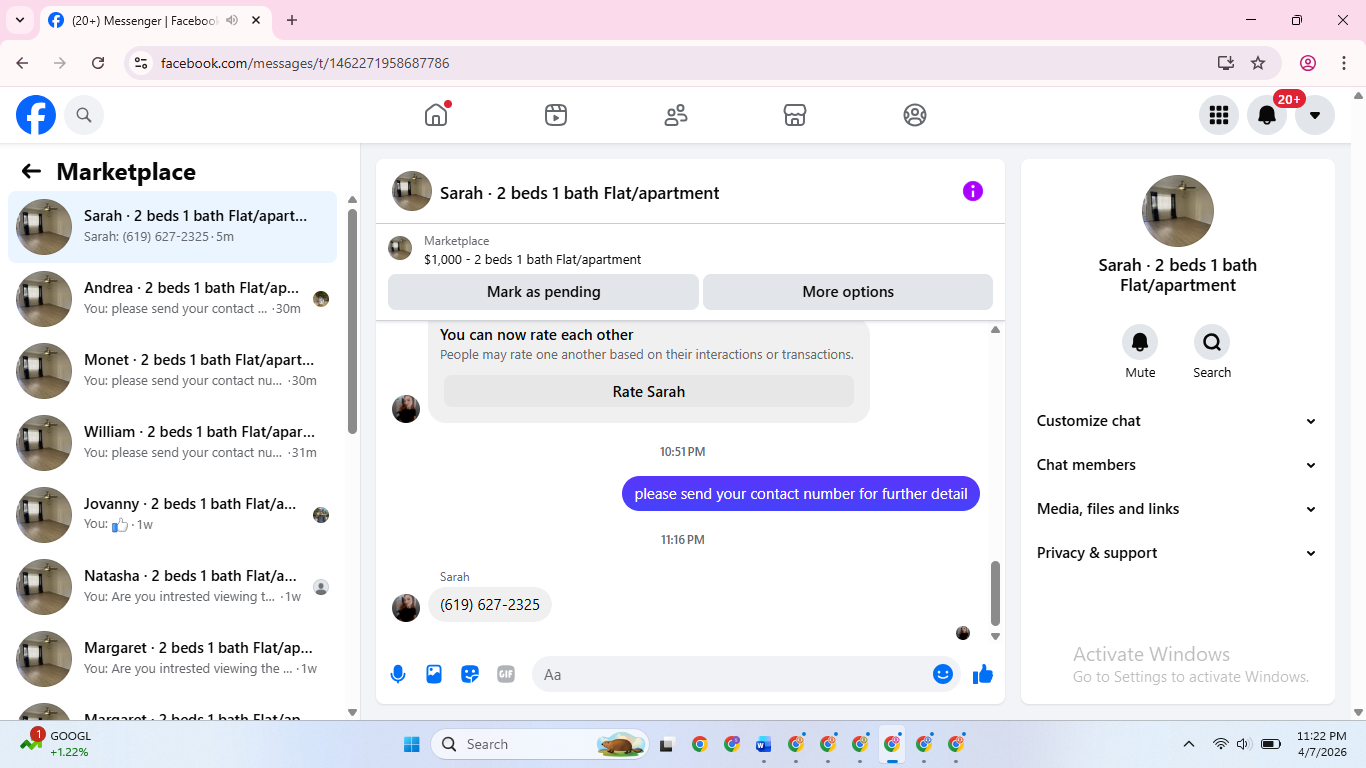The width and height of the screenshot is (1366, 768).
Task: Go back in browser history
Action: click(x=22, y=63)
